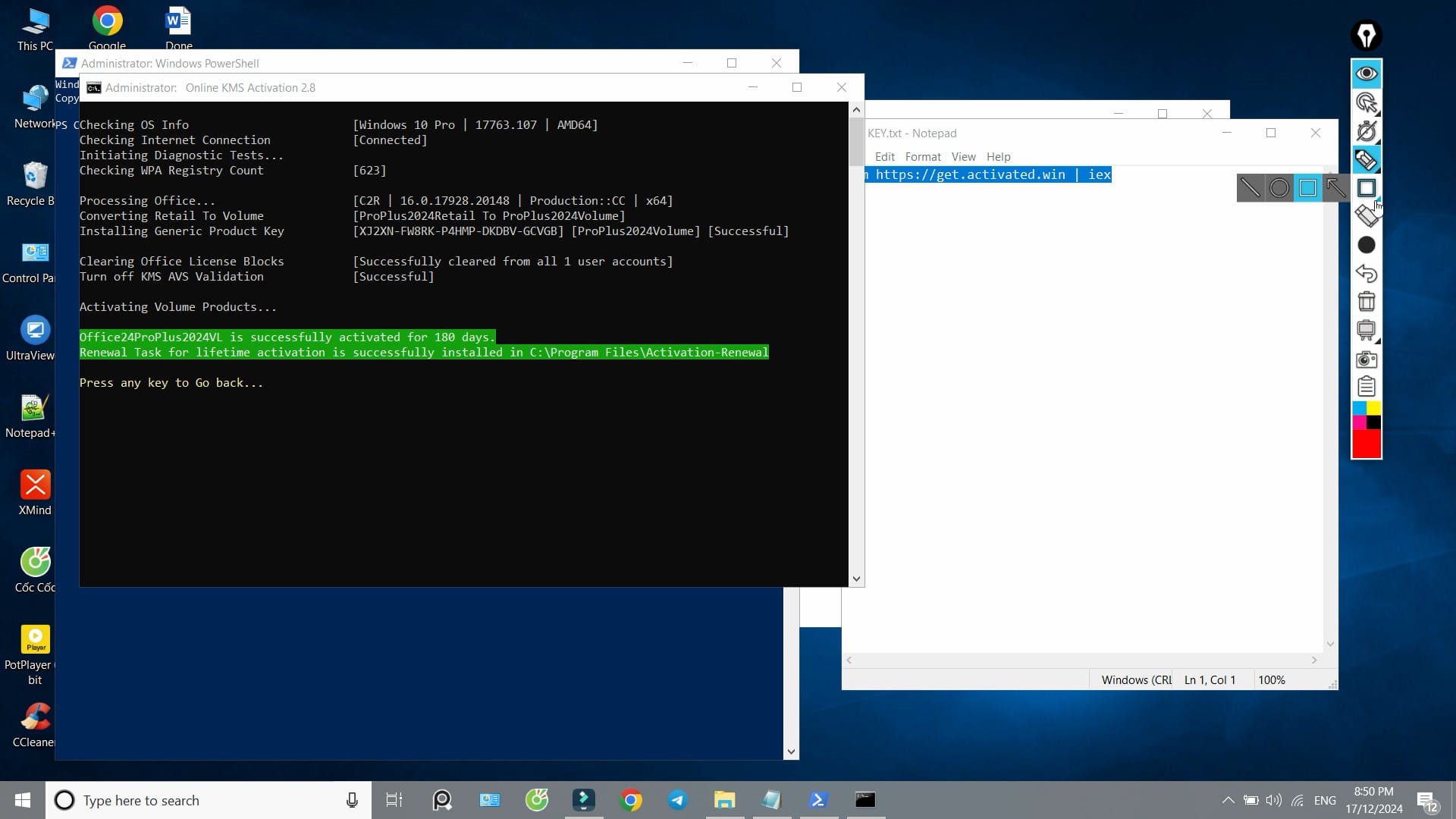The height and width of the screenshot is (819, 1456).
Task: Open the black brush size dot
Action: click(1367, 245)
